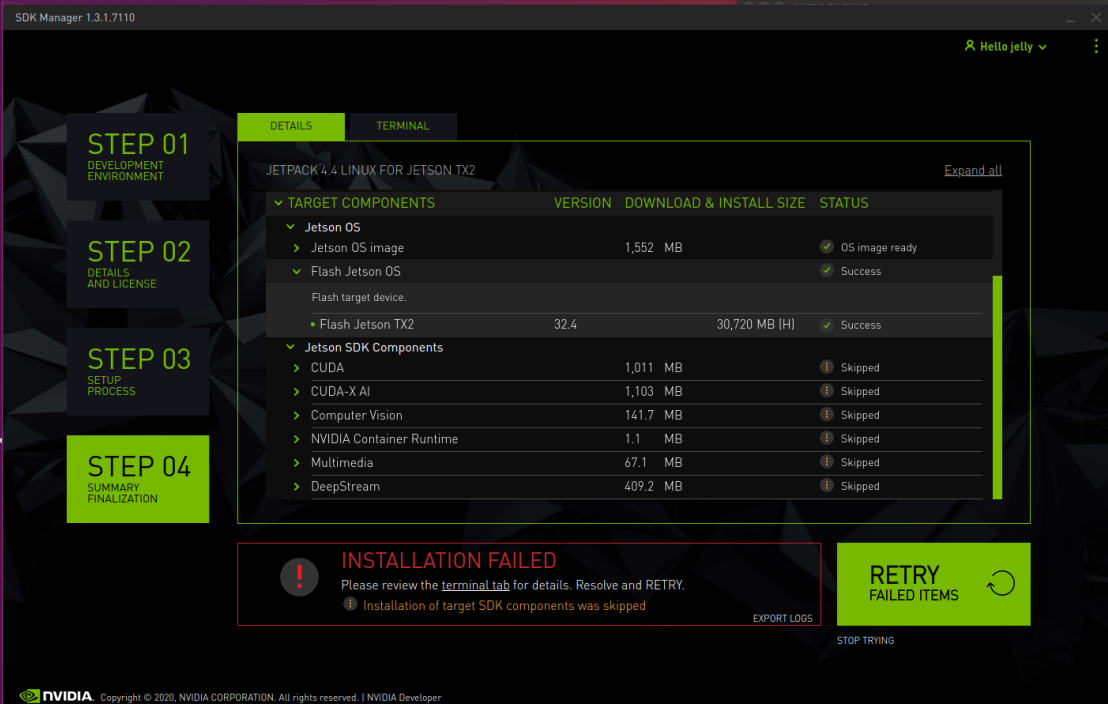Click the skipped icon for NVIDIA Container Runtime
This screenshot has width=1108, height=704.
(826, 438)
